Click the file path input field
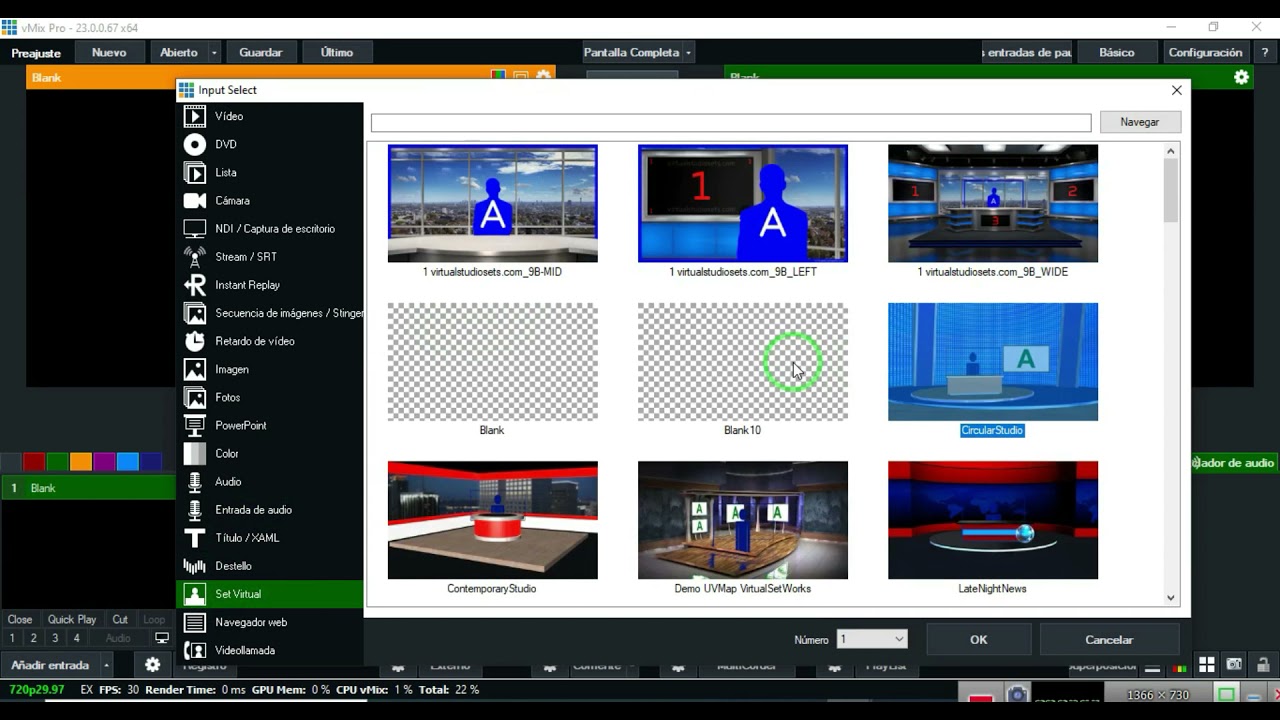The image size is (1280, 720). (731, 122)
